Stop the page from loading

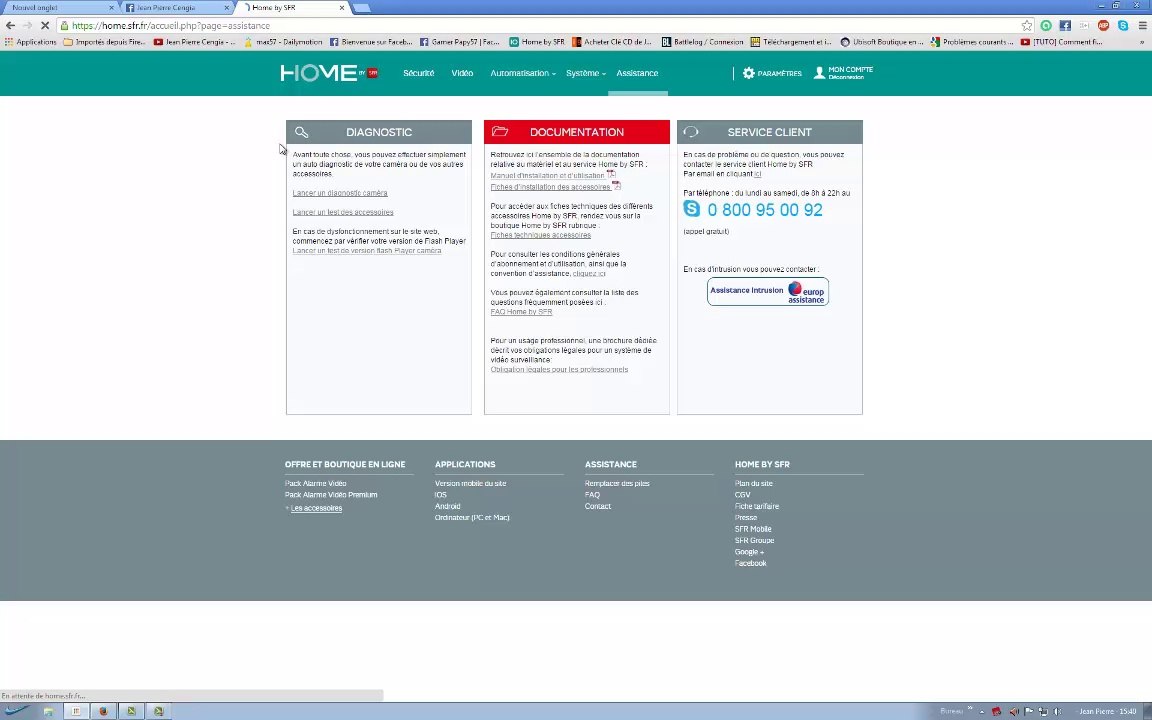[44, 25]
